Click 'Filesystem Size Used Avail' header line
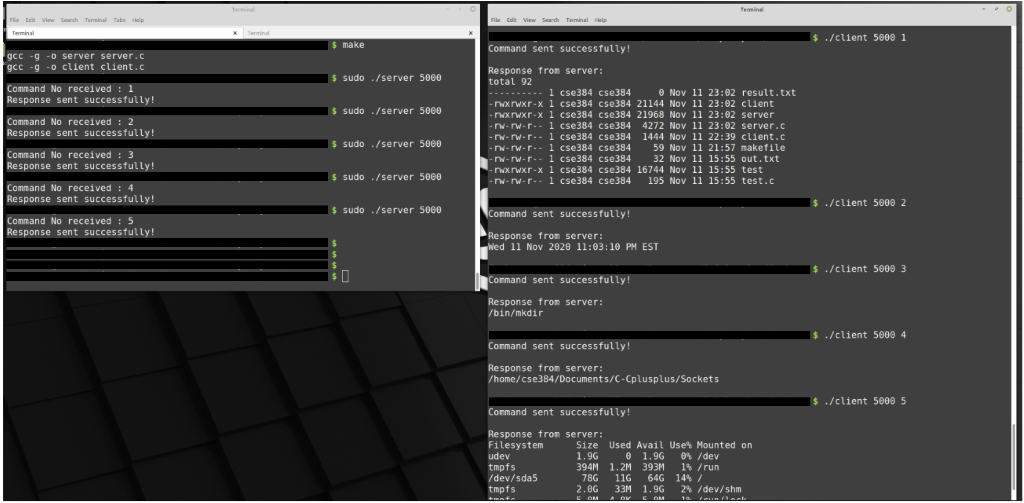The image size is (1024, 503). 620,446
